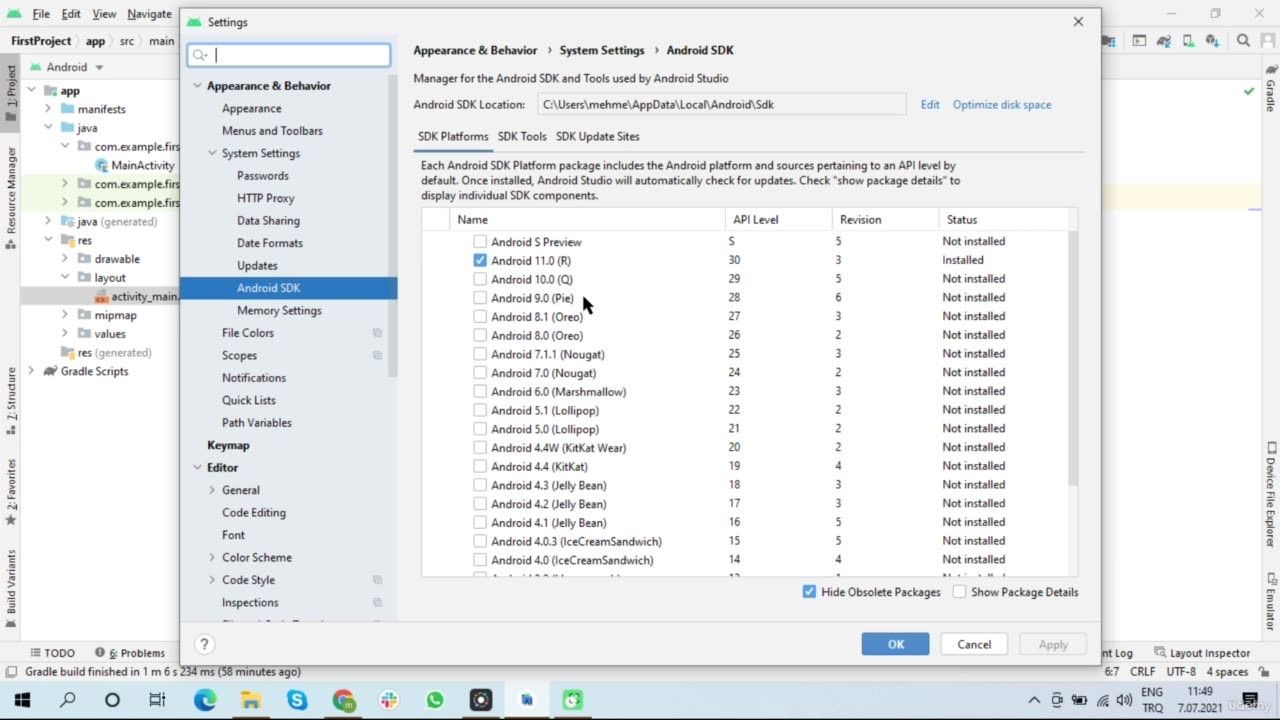The height and width of the screenshot is (720, 1280).
Task: Click the Search Everywhere magnifier icon
Action: click(x=1243, y=41)
